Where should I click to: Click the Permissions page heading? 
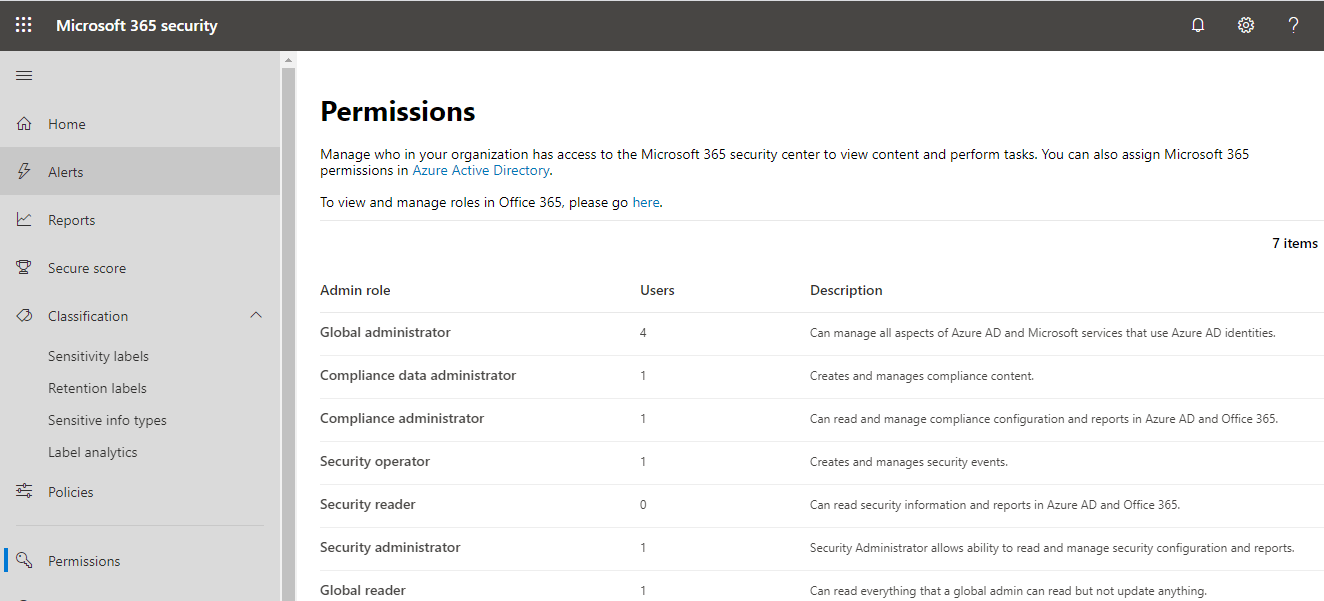398,112
